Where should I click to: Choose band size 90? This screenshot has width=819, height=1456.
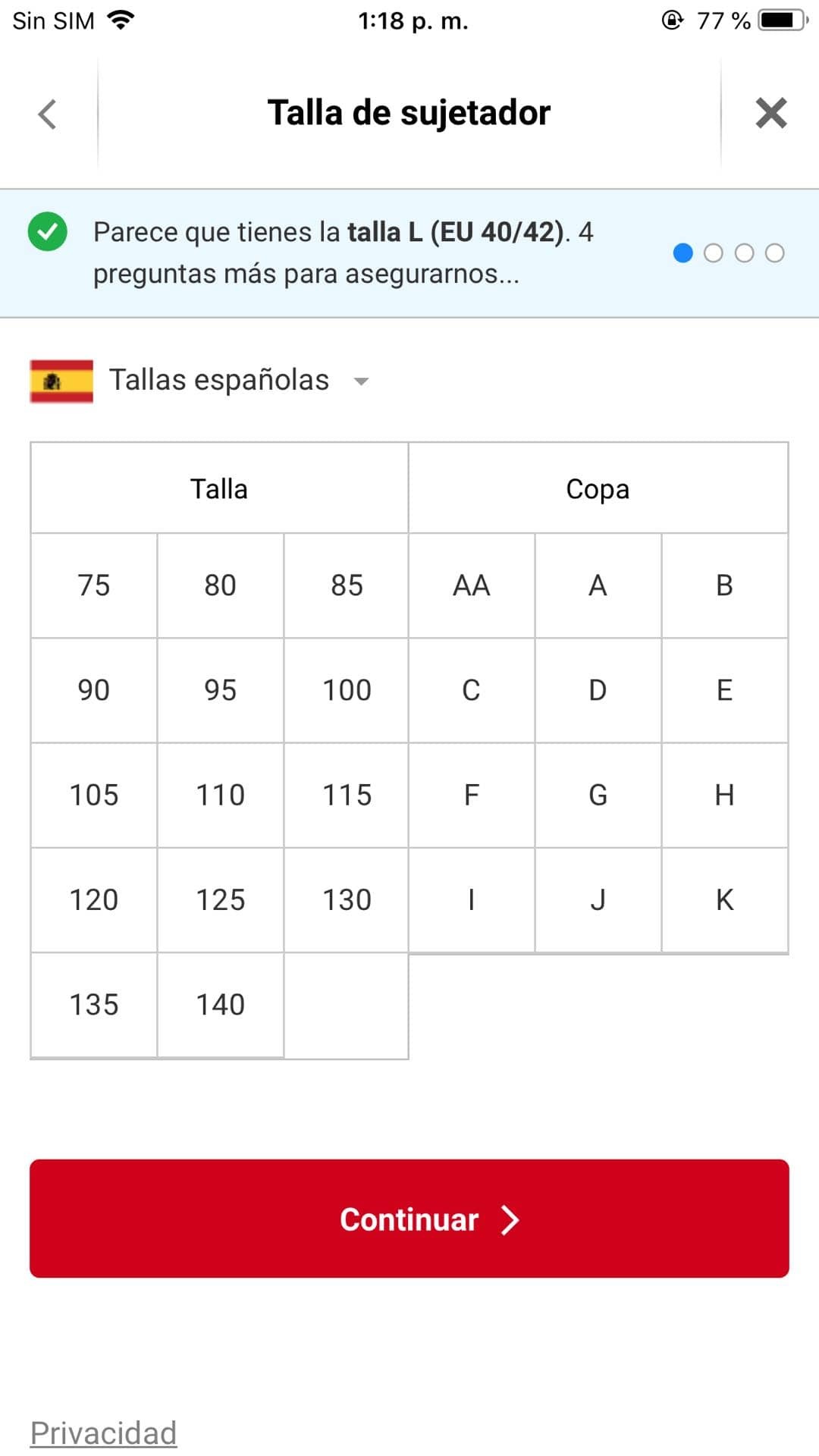(94, 690)
